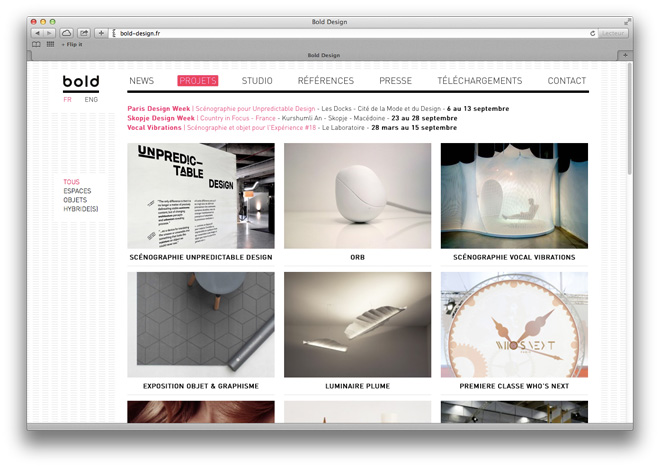This screenshot has height=468, width=660.
Task: Click the forward navigation arrow
Action: tap(49, 33)
